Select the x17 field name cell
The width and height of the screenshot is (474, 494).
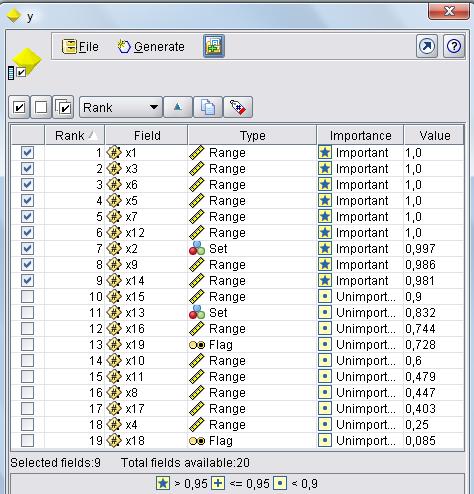click(x=146, y=409)
